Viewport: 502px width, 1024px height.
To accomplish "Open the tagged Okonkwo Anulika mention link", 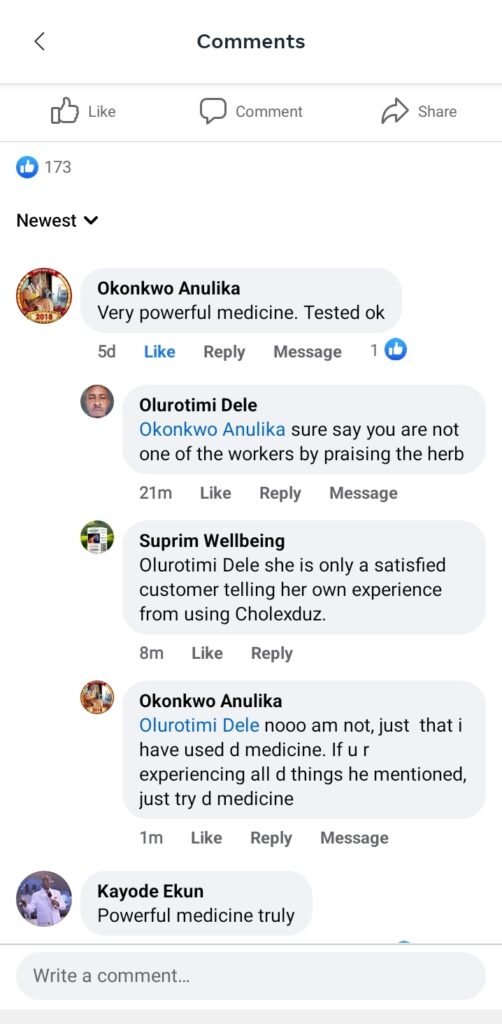I will tap(212, 430).
